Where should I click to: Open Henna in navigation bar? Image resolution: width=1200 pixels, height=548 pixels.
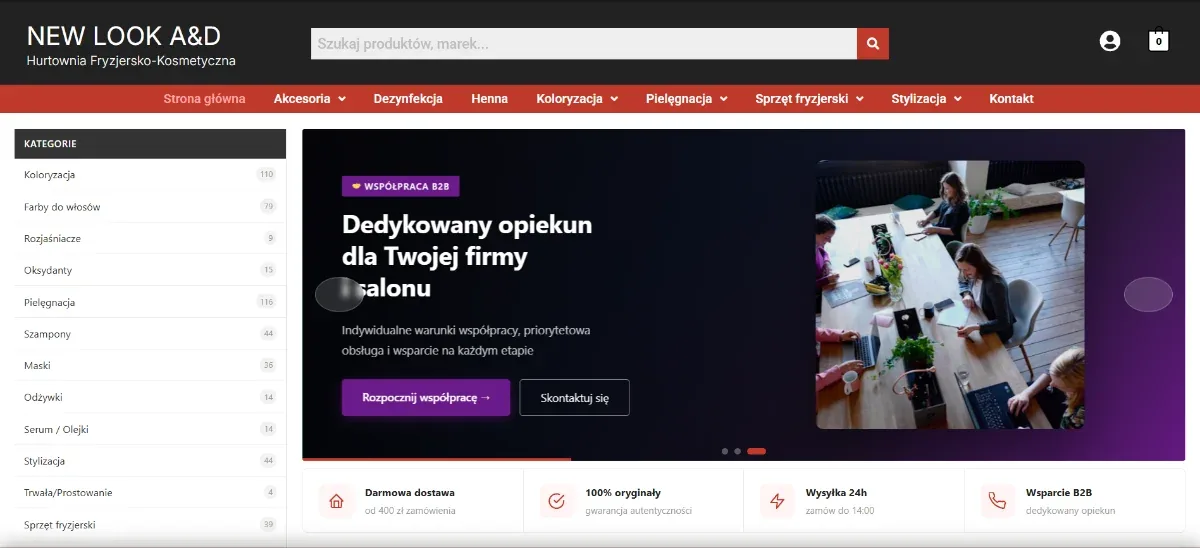click(490, 99)
